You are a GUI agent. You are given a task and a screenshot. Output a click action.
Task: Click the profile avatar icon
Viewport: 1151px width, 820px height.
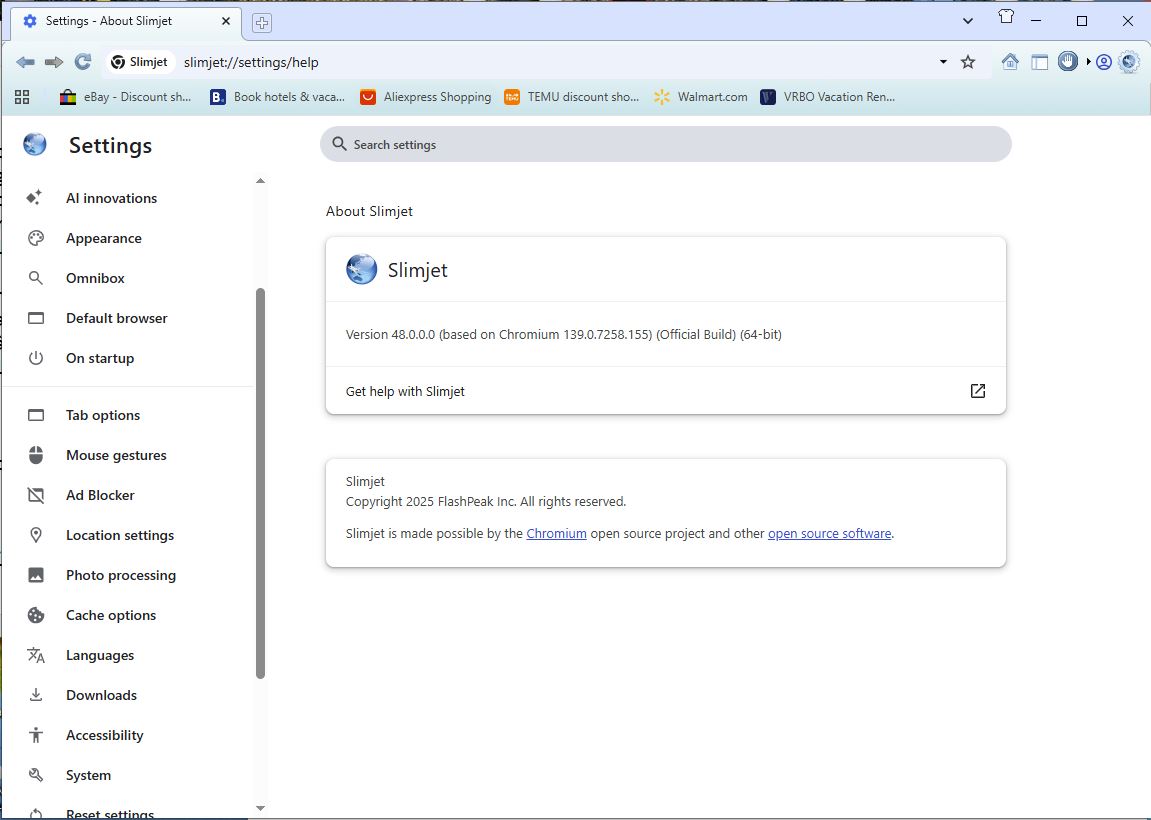[1104, 62]
